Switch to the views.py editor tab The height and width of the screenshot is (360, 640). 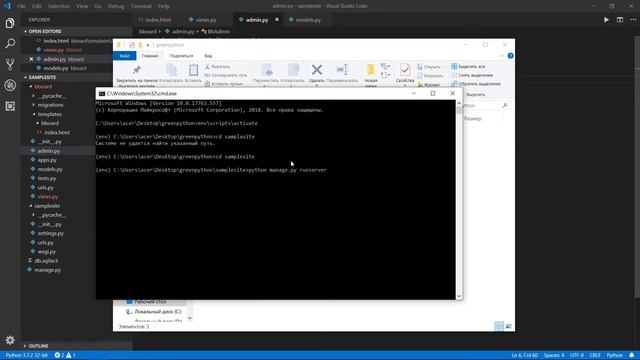pyautogui.click(x=206, y=20)
